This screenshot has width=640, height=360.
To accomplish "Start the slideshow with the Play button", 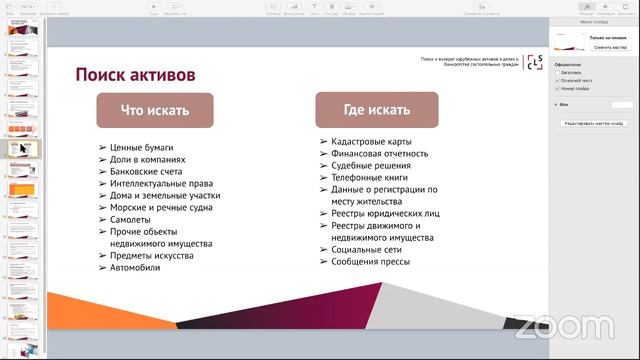I will 153,7.
